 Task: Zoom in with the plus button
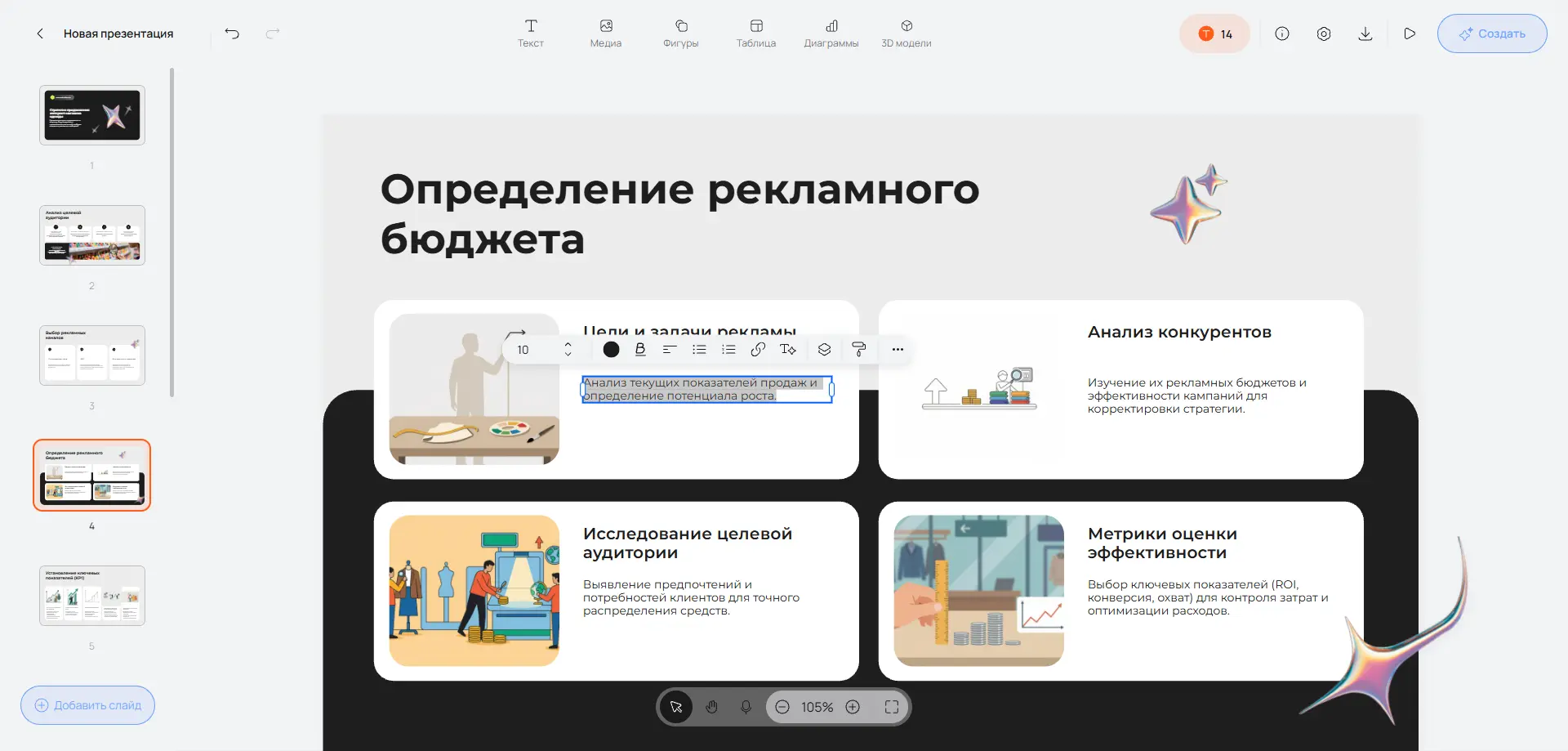point(853,707)
